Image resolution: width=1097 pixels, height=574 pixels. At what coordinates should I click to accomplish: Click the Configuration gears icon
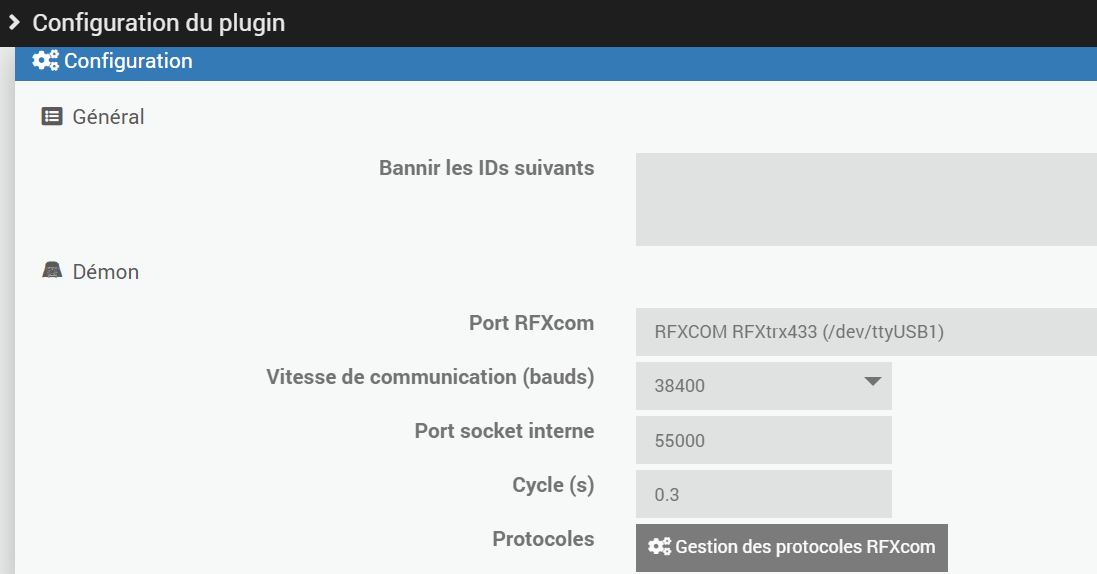(45, 61)
